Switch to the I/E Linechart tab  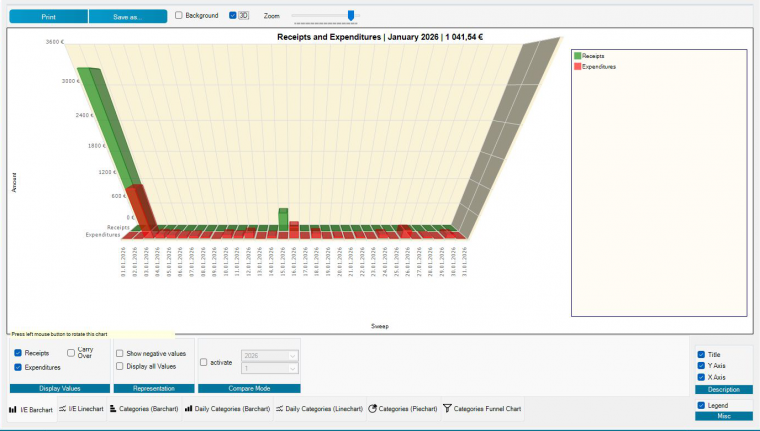(82, 409)
